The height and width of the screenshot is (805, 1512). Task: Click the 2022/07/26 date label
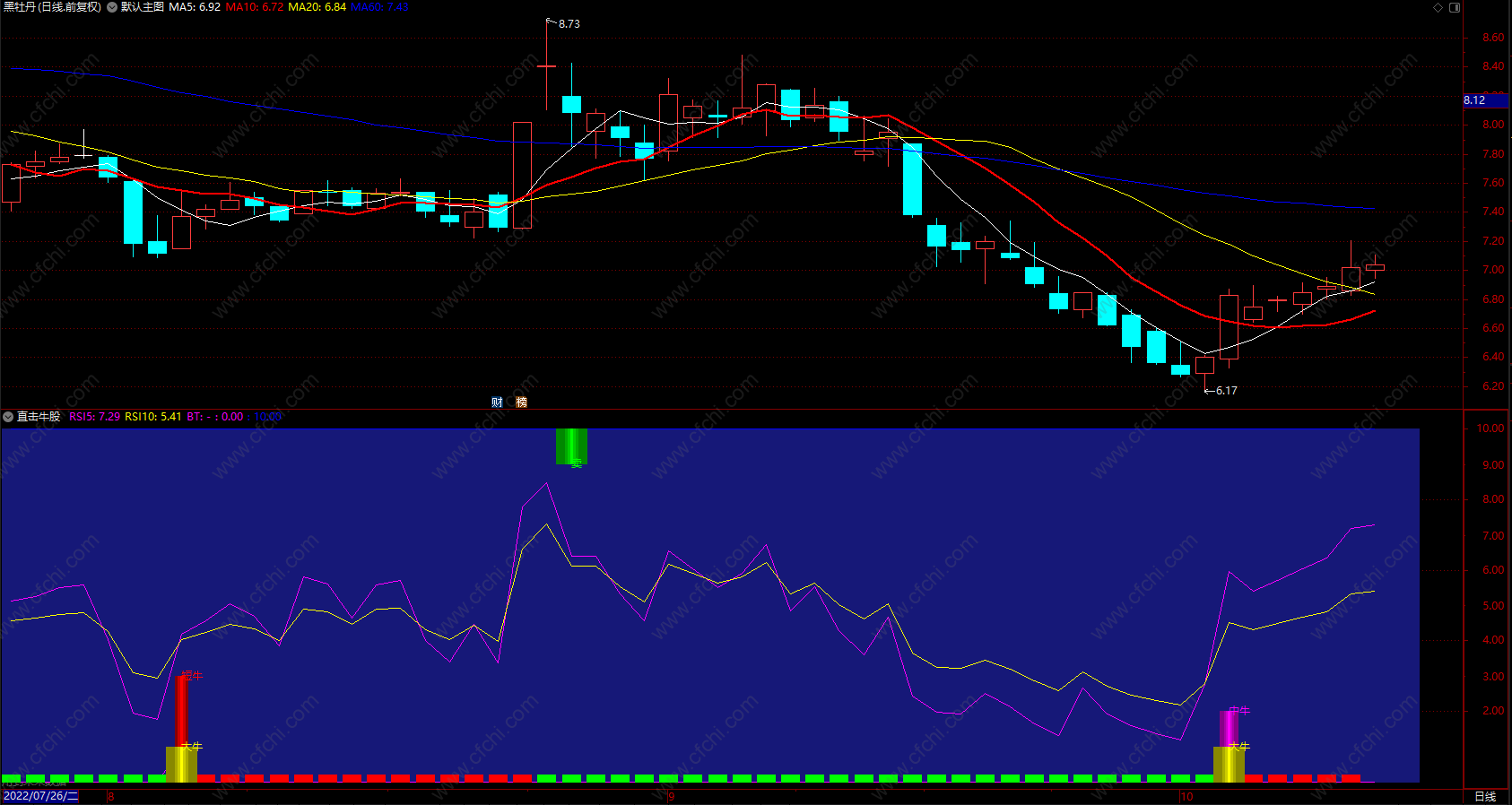41,796
